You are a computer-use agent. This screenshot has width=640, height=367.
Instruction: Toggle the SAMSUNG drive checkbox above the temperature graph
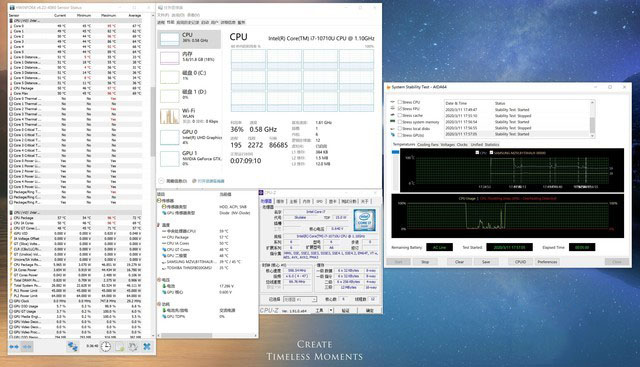click(x=491, y=152)
